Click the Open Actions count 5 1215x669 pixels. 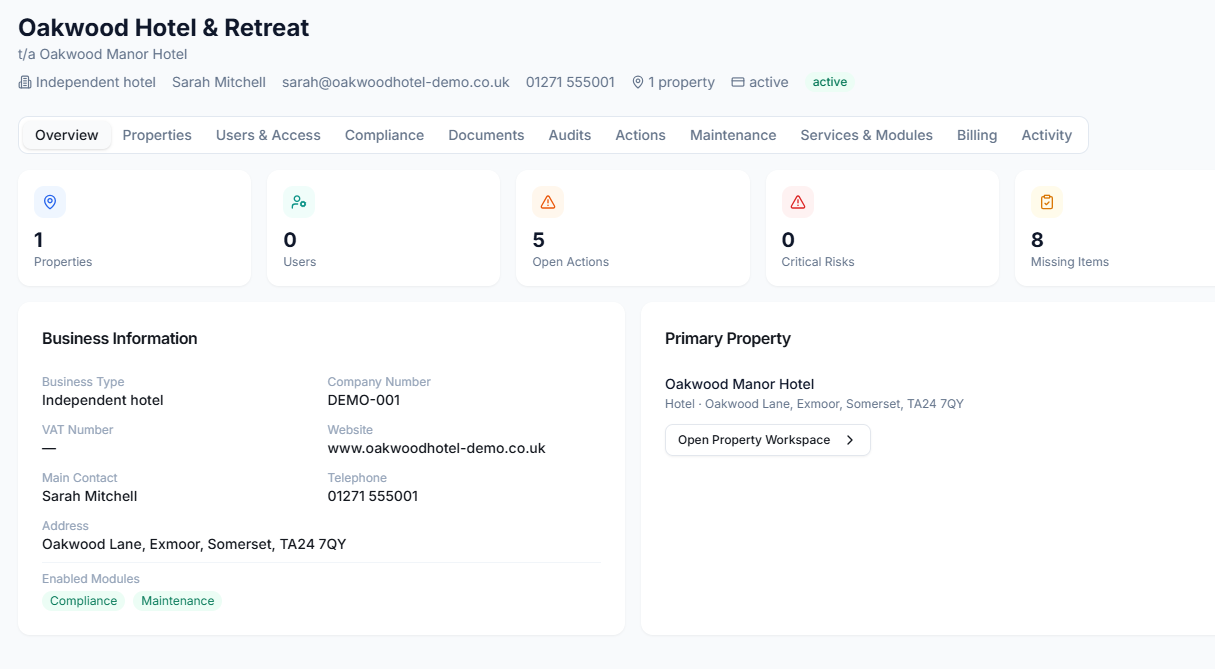click(539, 240)
